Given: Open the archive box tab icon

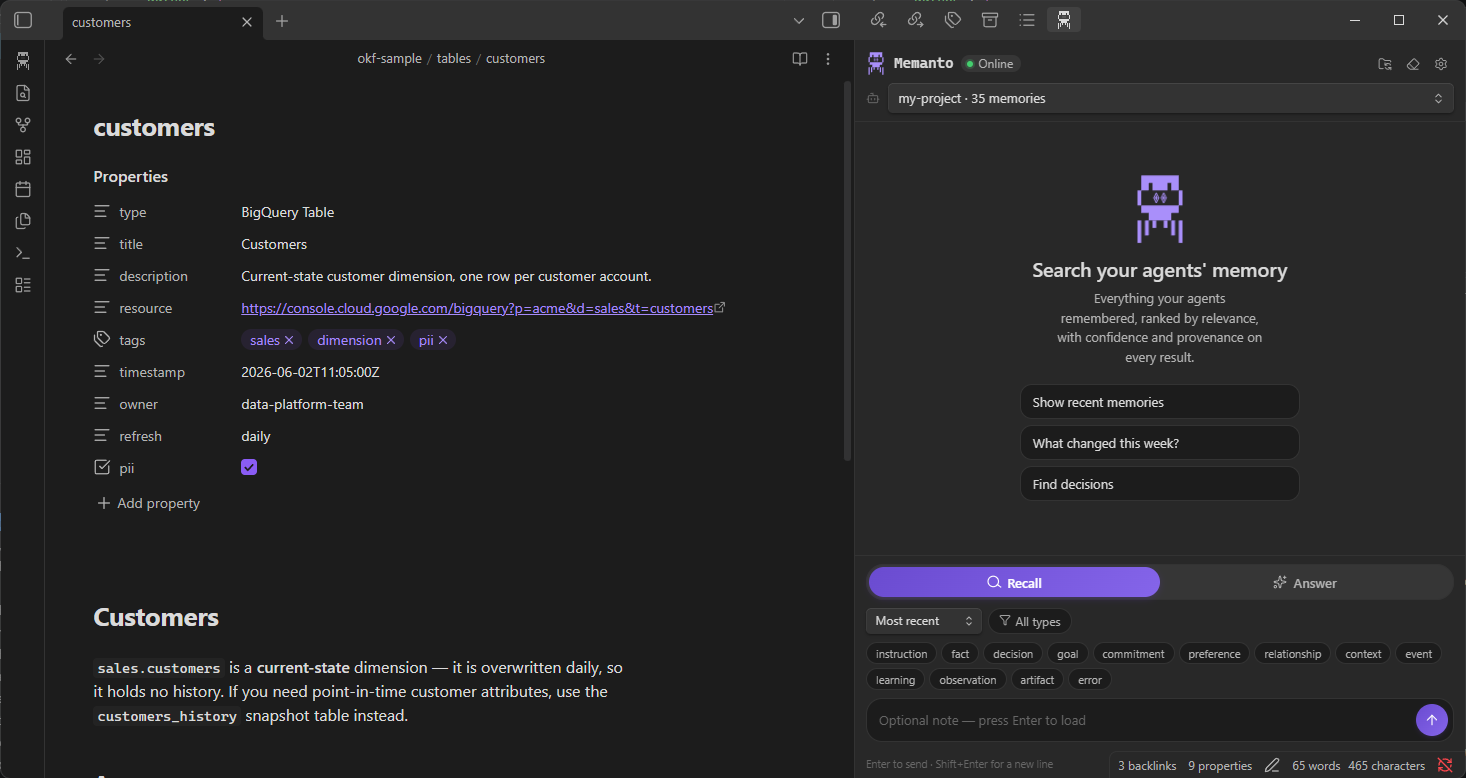Looking at the screenshot, I should pyautogui.click(x=990, y=20).
